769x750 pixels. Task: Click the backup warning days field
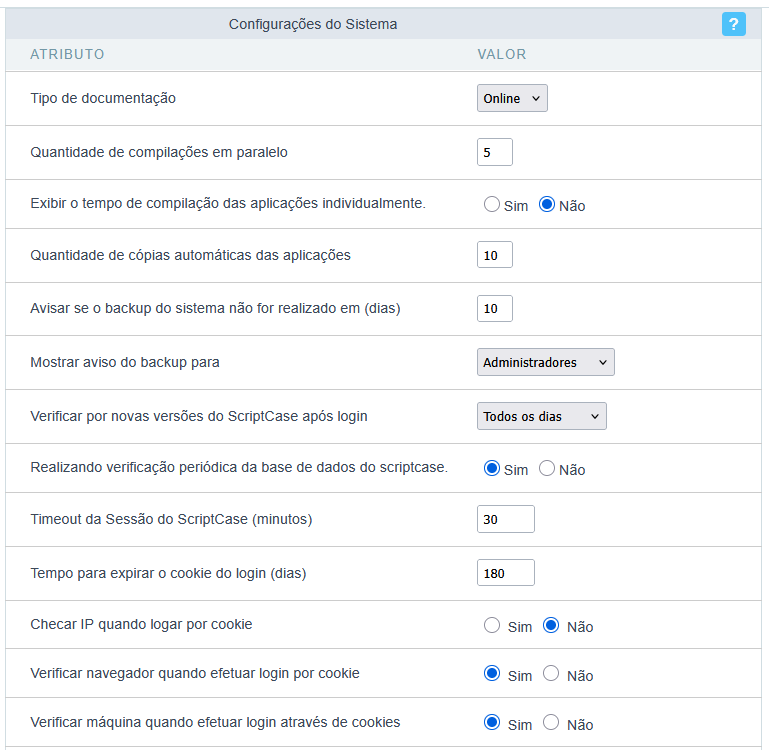tap(494, 309)
